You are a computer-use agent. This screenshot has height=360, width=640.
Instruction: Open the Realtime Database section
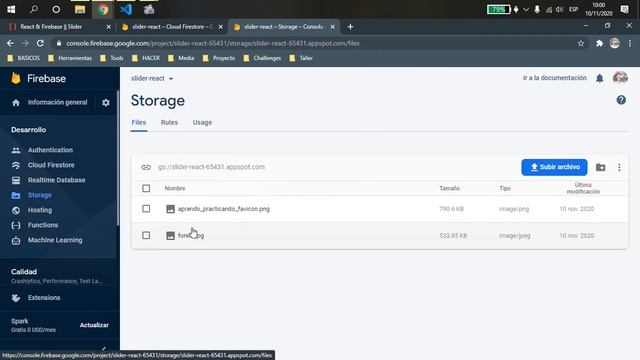pyautogui.click(x=56, y=180)
